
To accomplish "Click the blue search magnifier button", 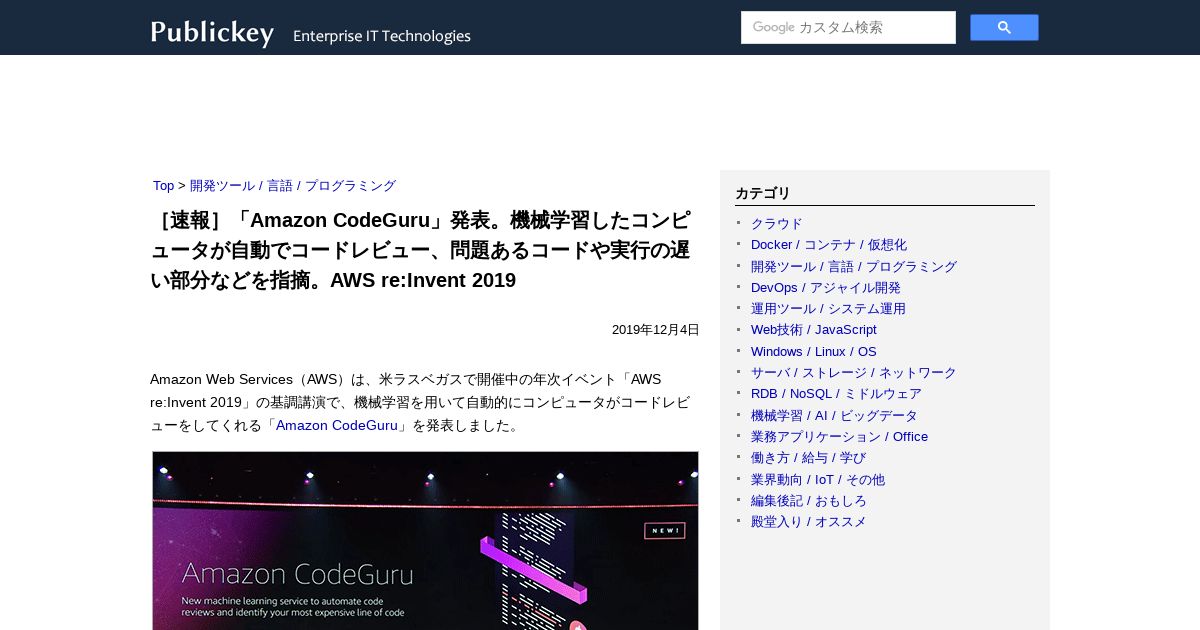I will point(1004,28).
